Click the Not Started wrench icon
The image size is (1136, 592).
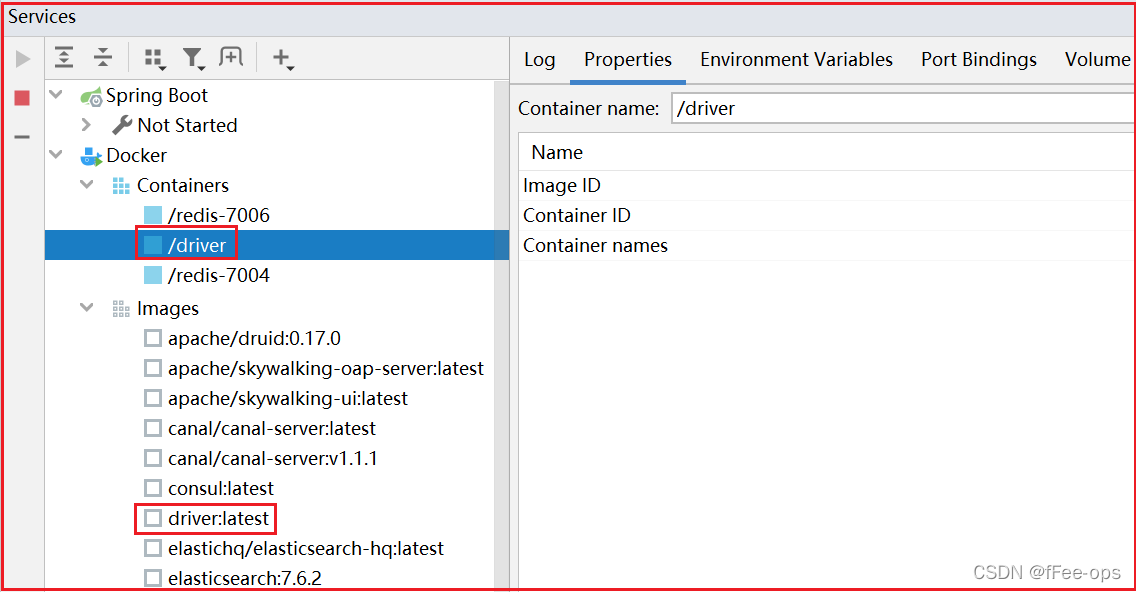(x=122, y=125)
